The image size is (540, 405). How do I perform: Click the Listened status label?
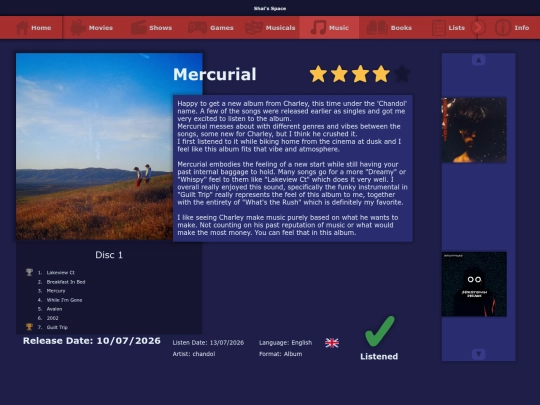[379, 356]
